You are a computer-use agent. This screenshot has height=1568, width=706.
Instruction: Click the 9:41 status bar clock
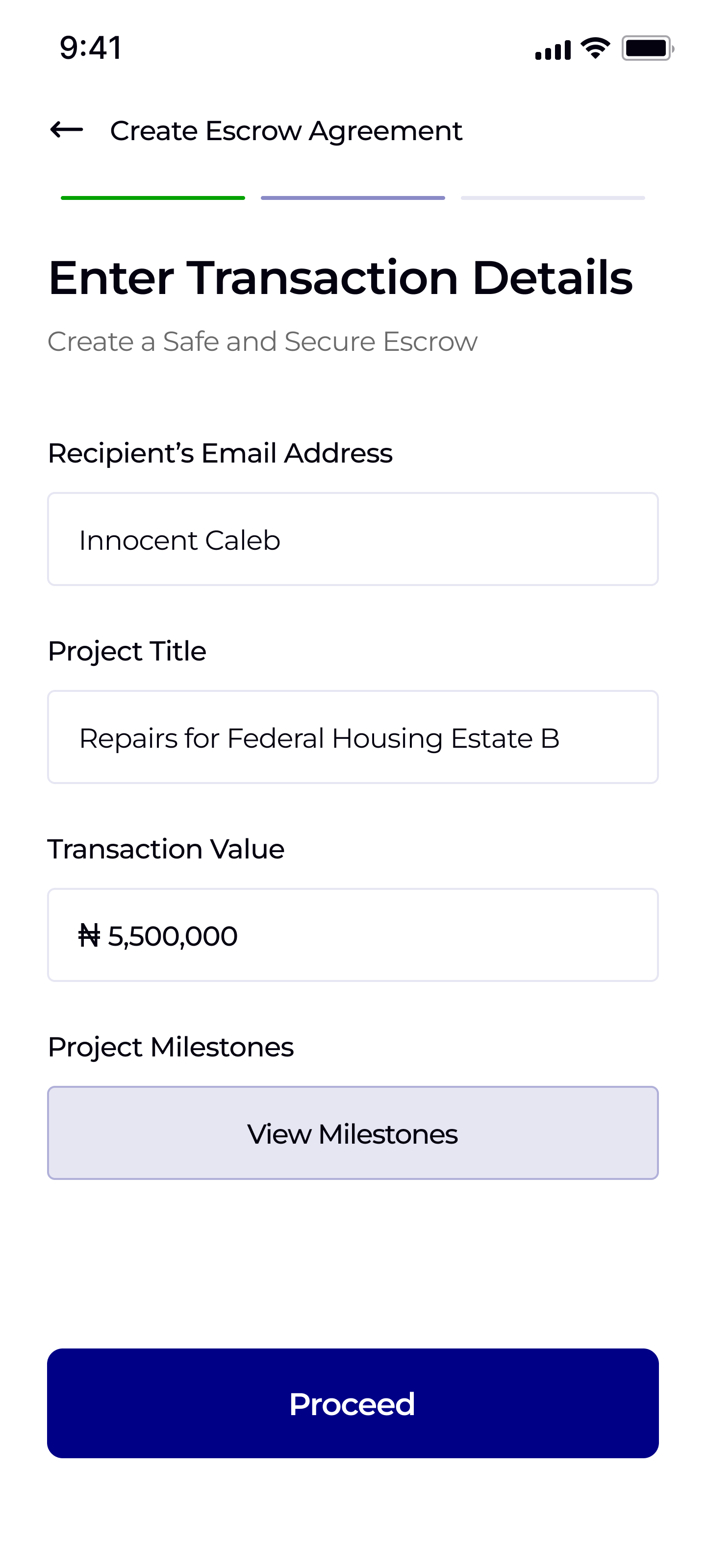pos(91,48)
